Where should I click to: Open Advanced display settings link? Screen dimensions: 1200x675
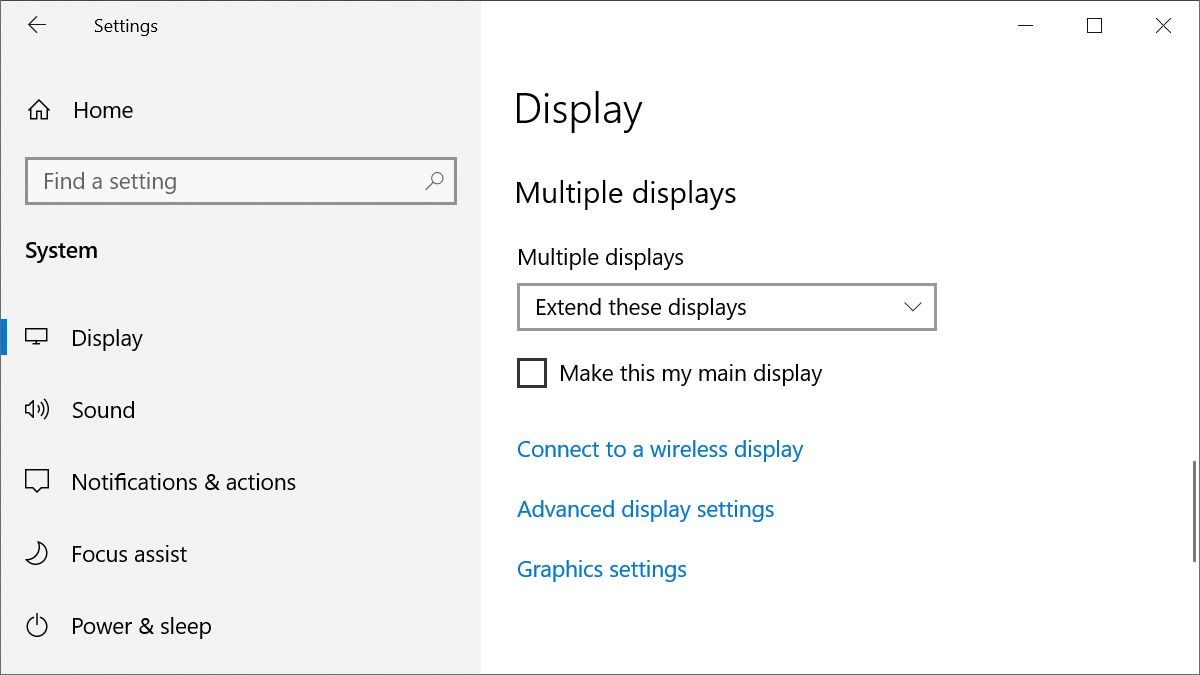(645, 509)
